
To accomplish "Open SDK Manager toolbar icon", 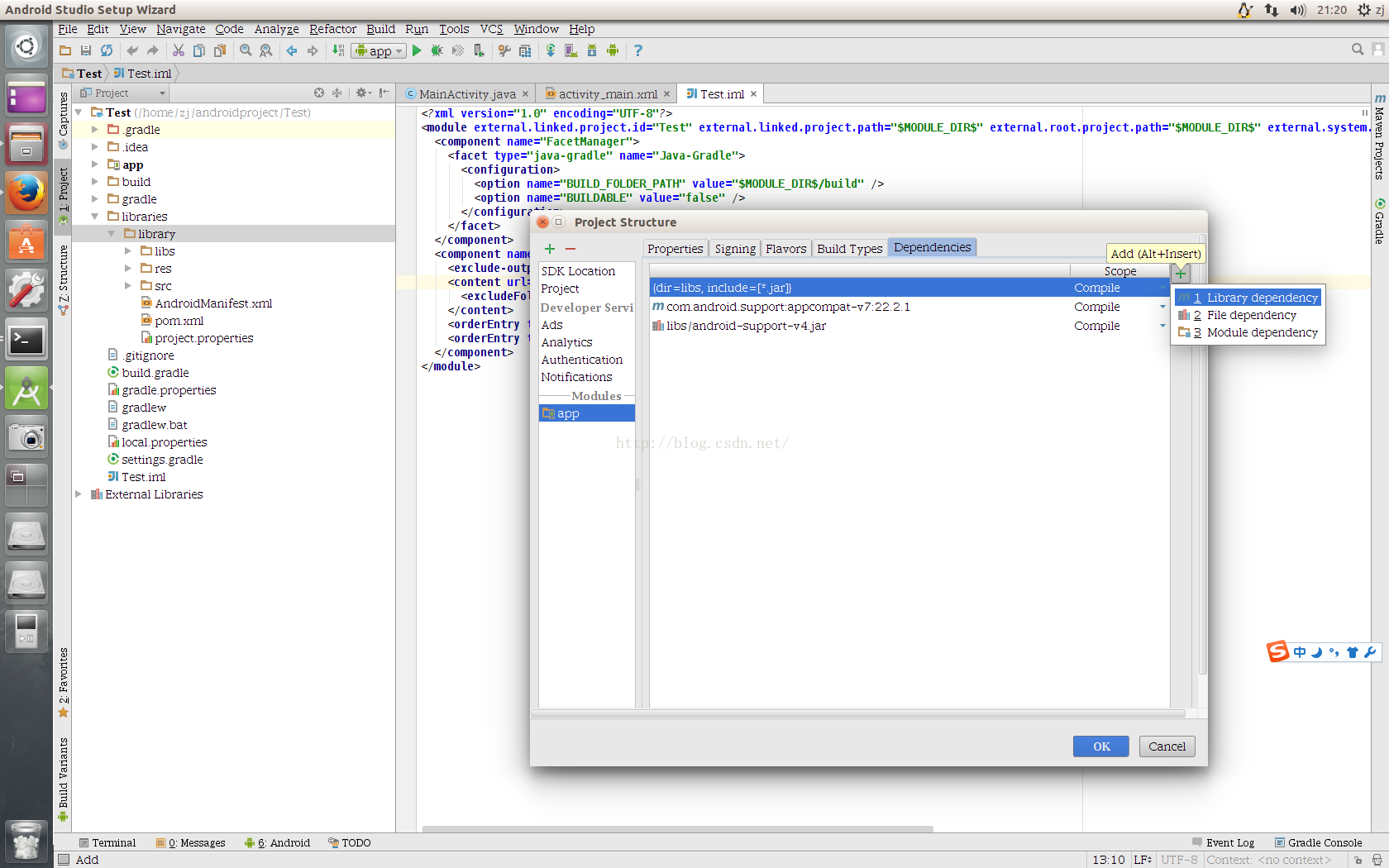I will point(592,50).
